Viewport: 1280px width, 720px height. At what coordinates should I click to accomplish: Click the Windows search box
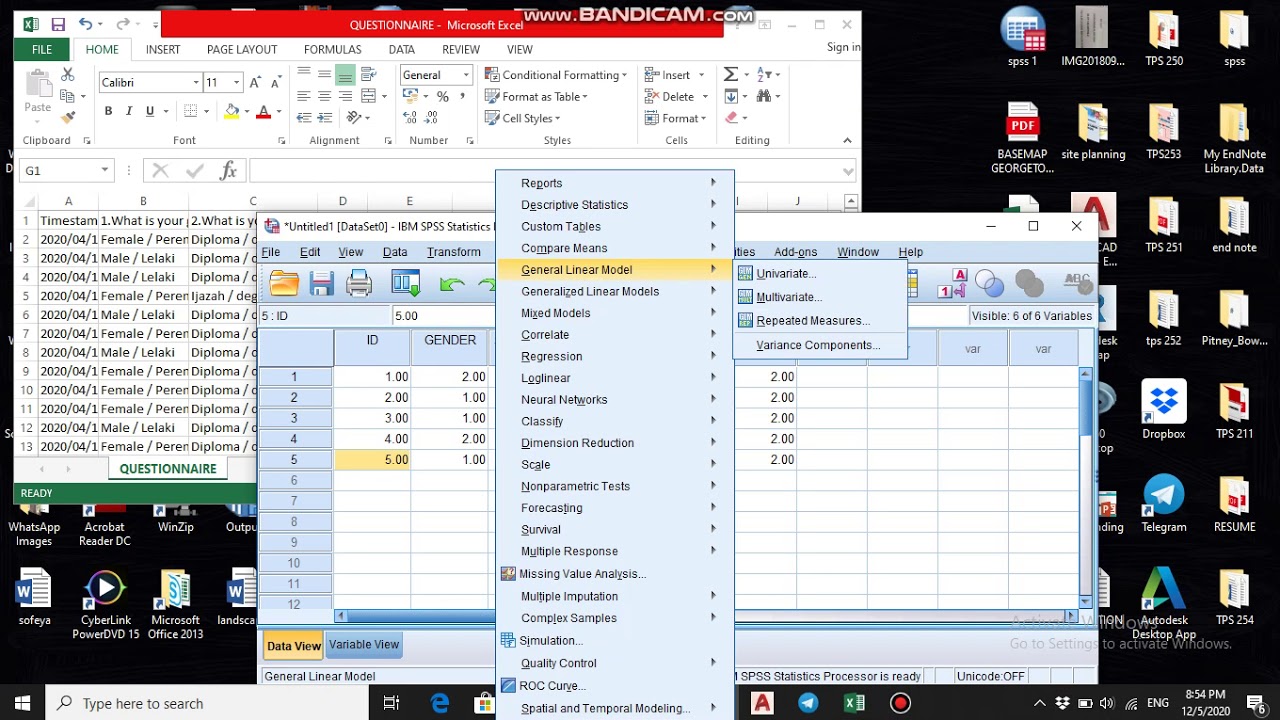coord(209,703)
